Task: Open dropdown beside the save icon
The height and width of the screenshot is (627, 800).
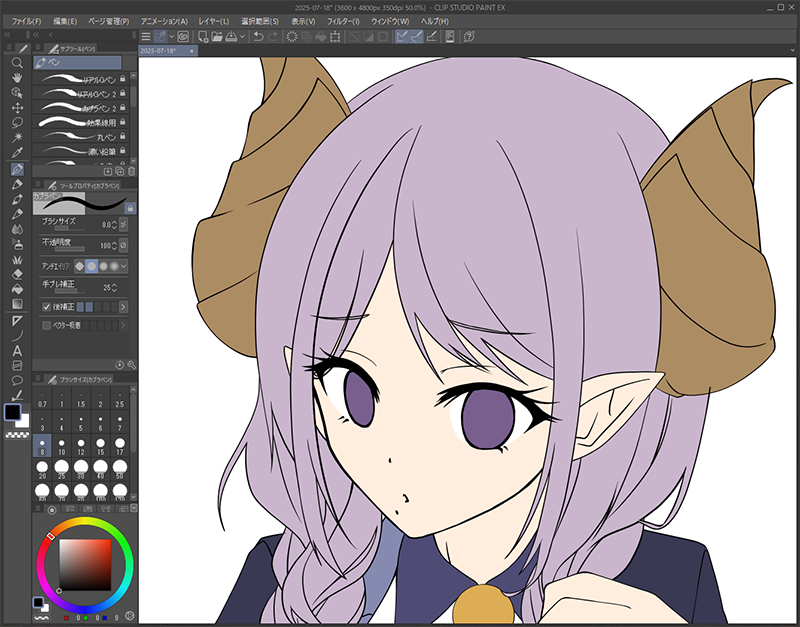Action: pyautogui.click(x=242, y=37)
